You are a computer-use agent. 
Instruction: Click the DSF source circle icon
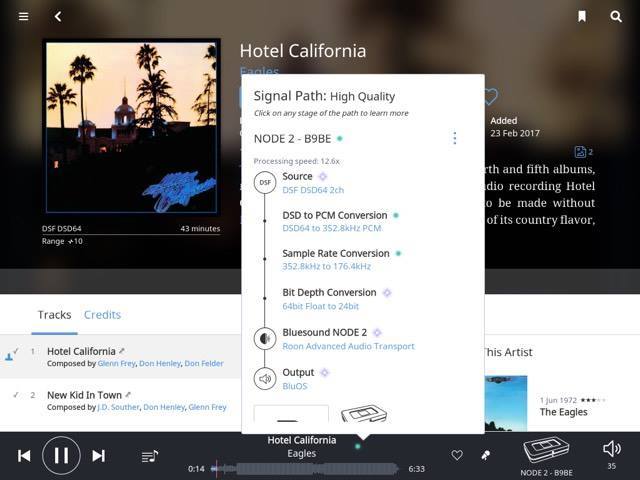[265, 182]
